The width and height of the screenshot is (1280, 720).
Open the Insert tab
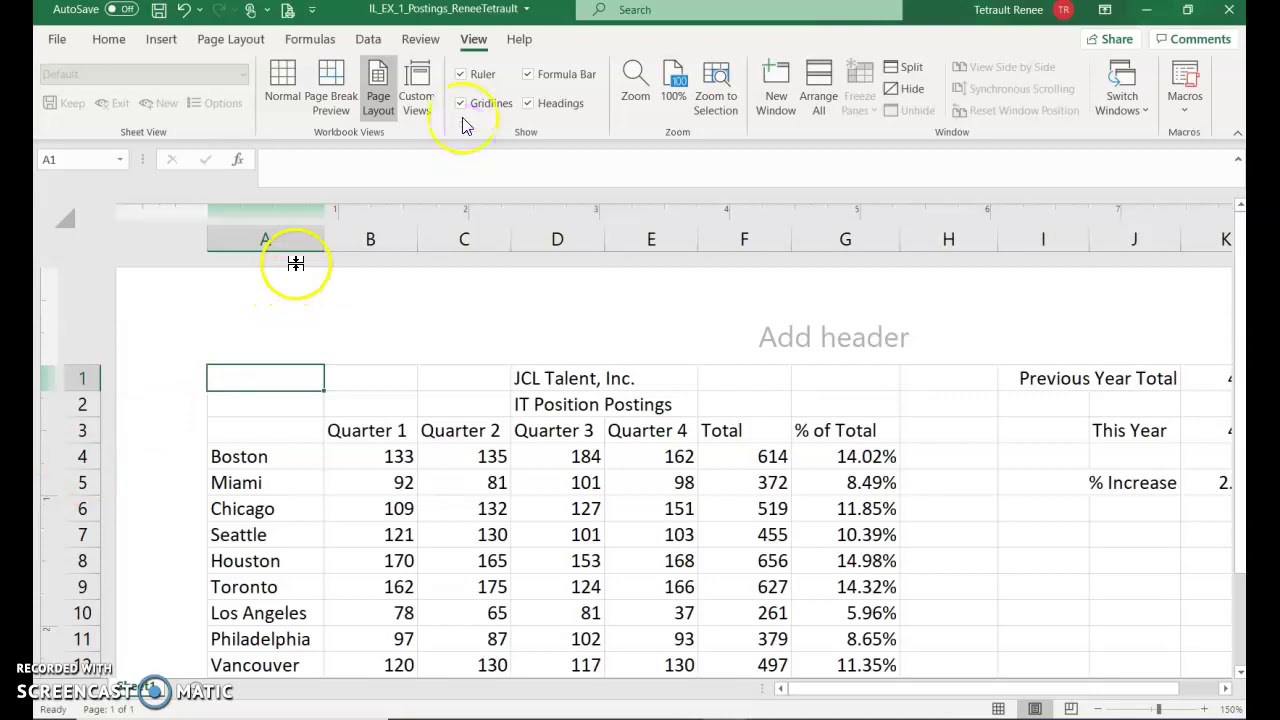(161, 39)
